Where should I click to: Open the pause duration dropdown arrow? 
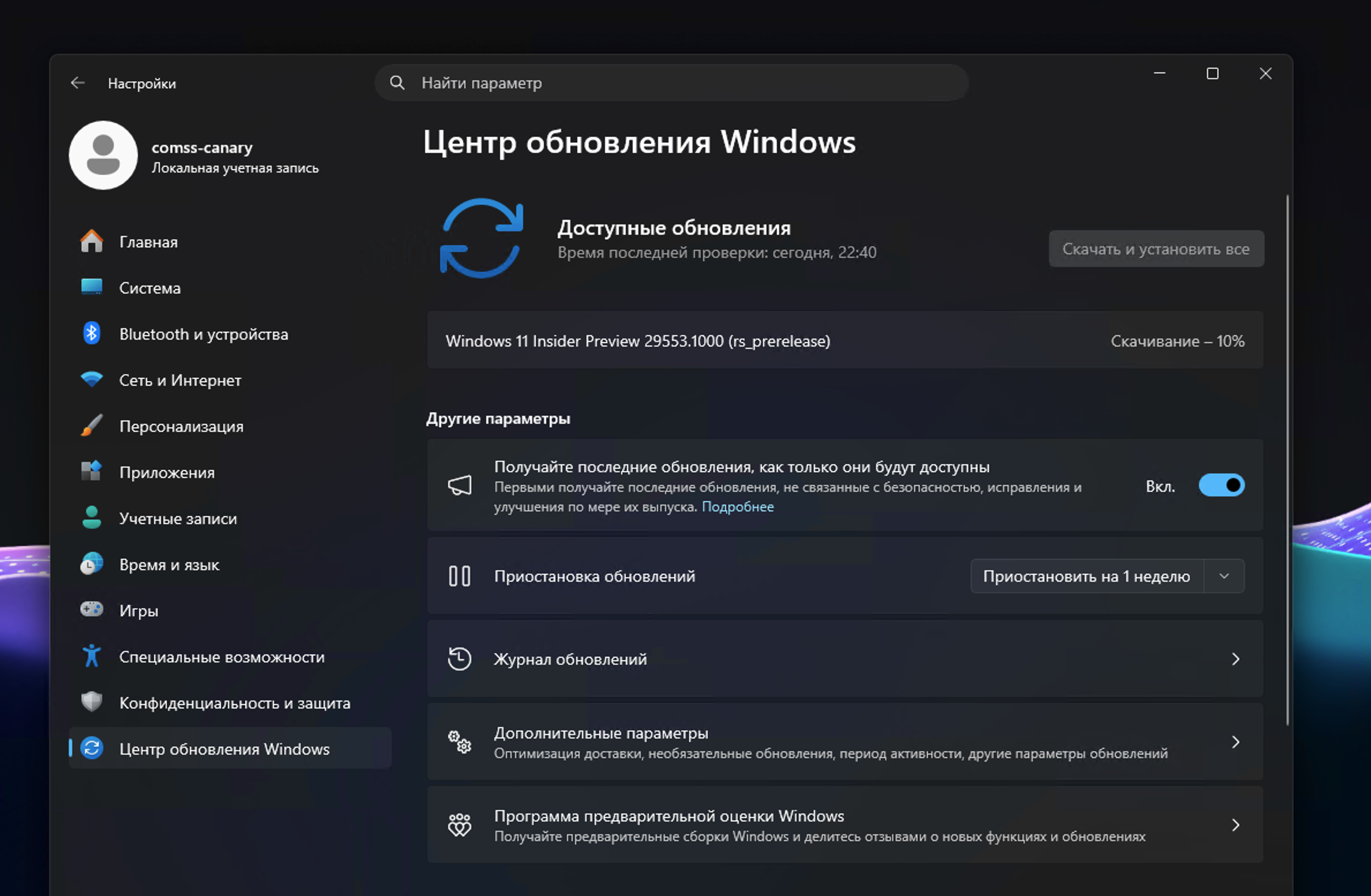(1224, 576)
